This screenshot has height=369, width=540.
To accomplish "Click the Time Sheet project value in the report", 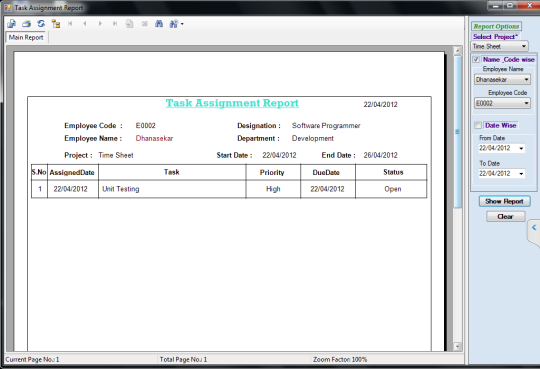I will pos(116,155).
